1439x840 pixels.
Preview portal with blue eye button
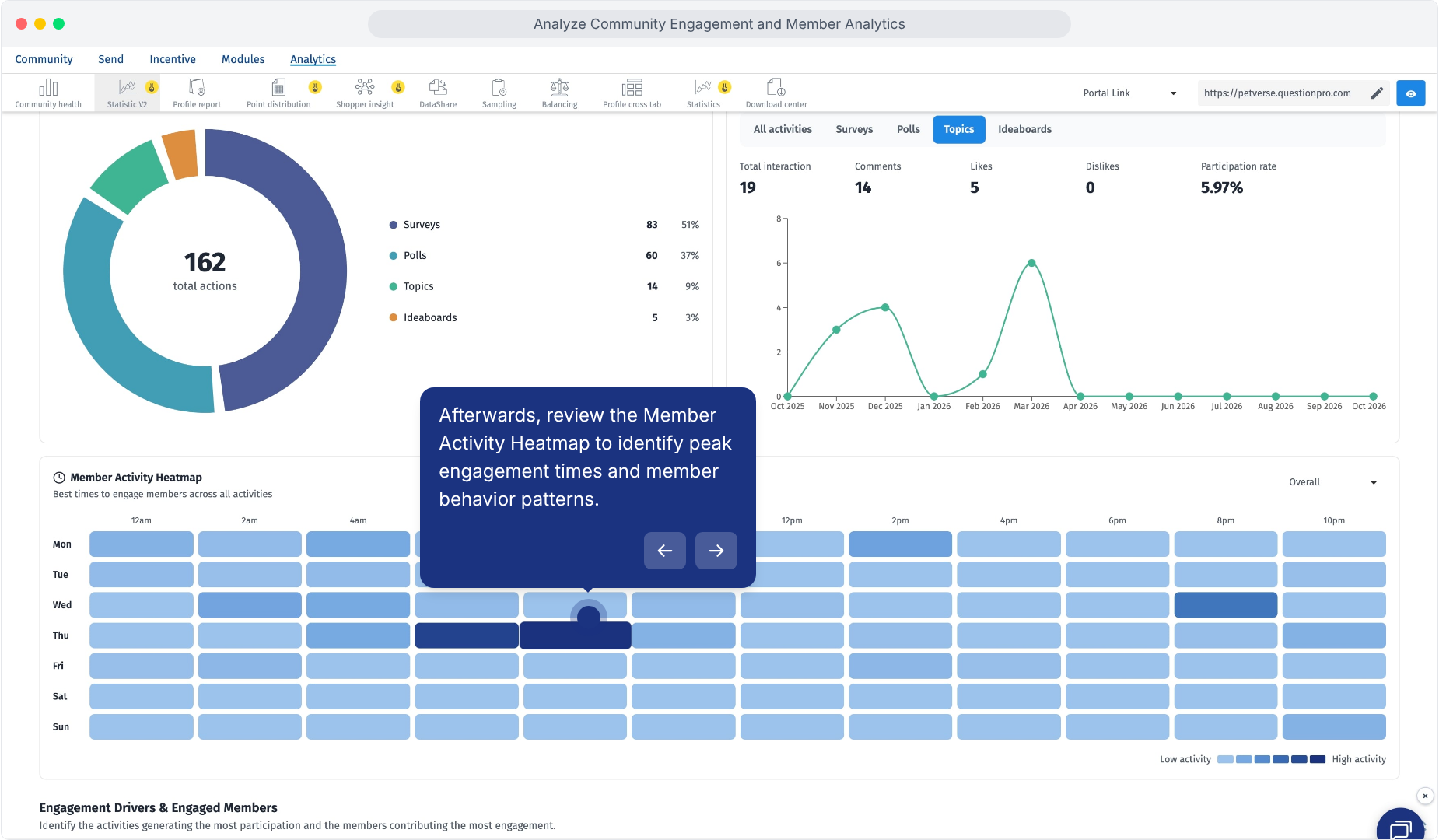click(1411, 93)
